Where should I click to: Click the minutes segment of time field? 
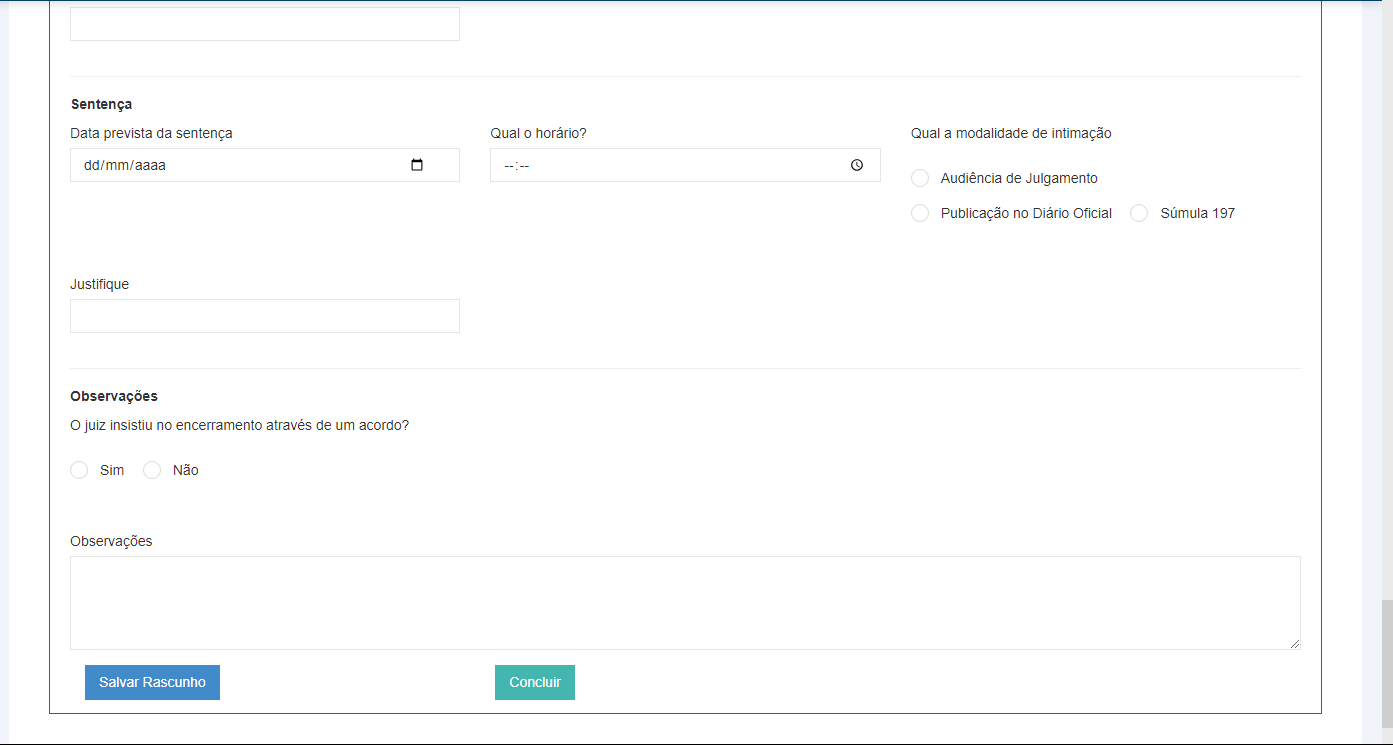(523, 166)
